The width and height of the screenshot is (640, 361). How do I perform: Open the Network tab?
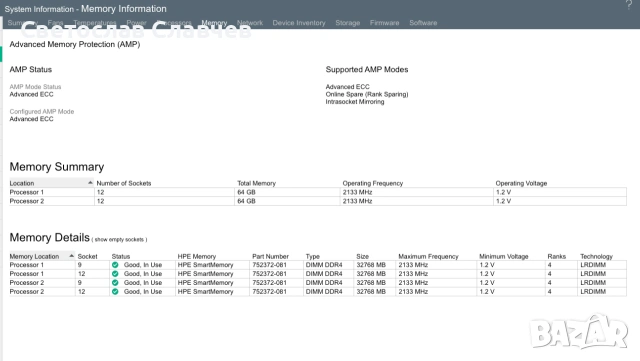[250, 23]
